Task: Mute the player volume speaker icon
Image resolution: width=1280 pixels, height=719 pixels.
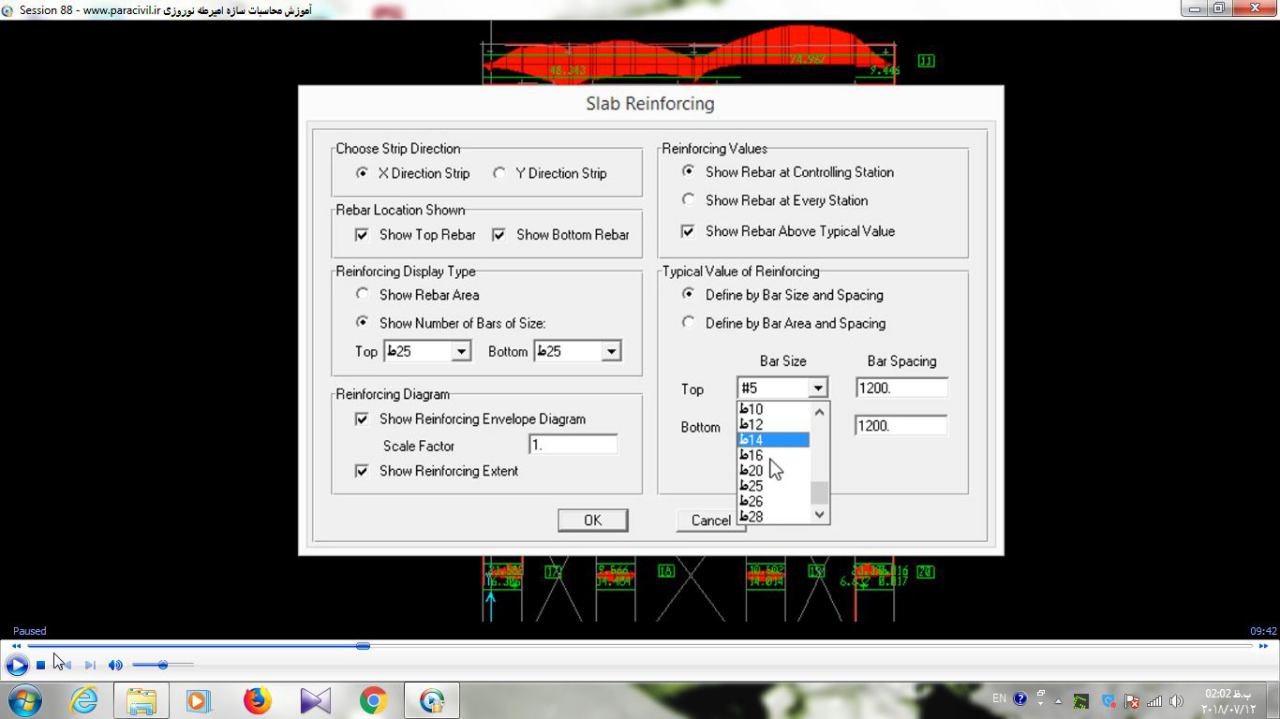Action: (115, 665)
